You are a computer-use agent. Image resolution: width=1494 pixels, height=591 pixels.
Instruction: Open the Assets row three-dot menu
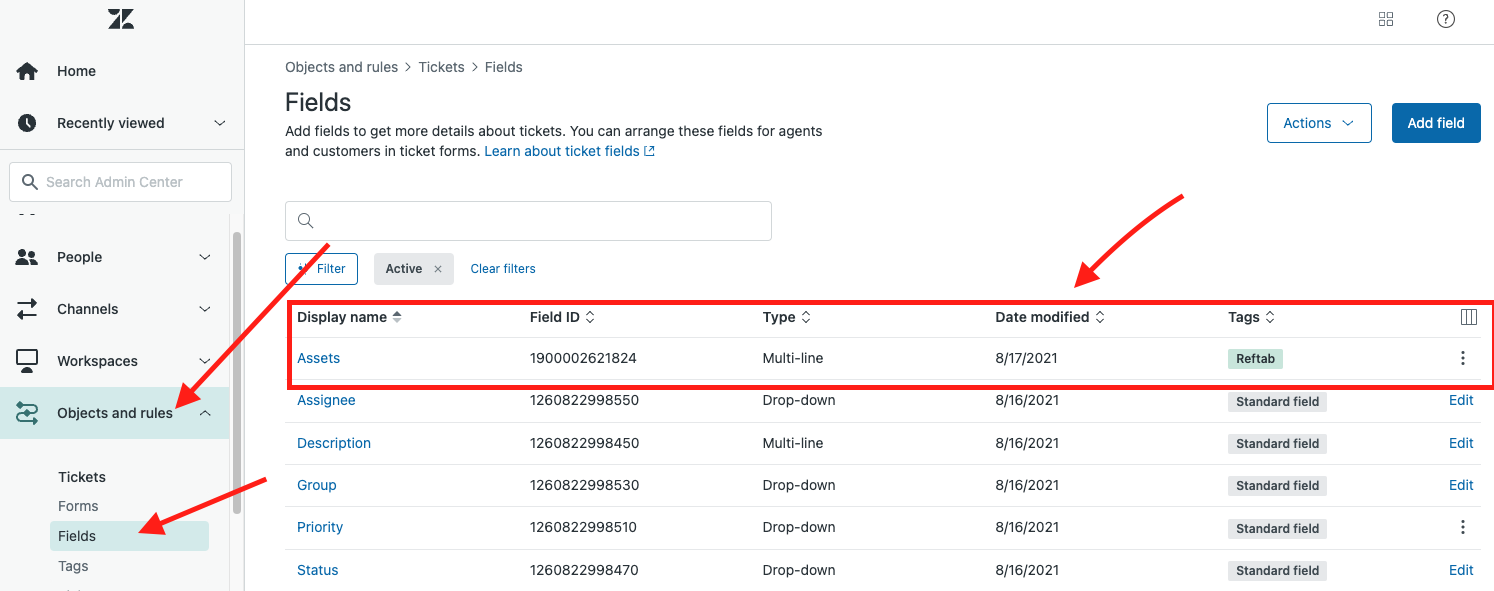(1462, 358)
